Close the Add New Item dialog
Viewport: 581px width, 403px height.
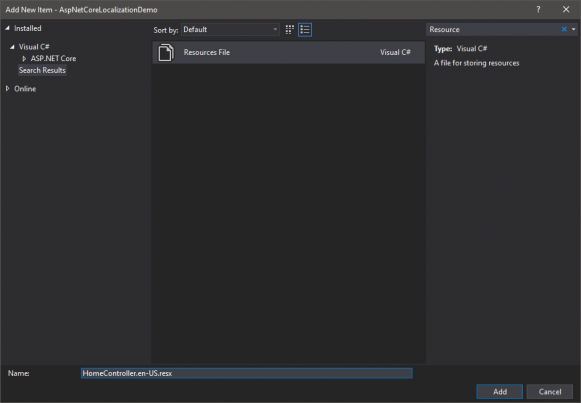point(566,10)
